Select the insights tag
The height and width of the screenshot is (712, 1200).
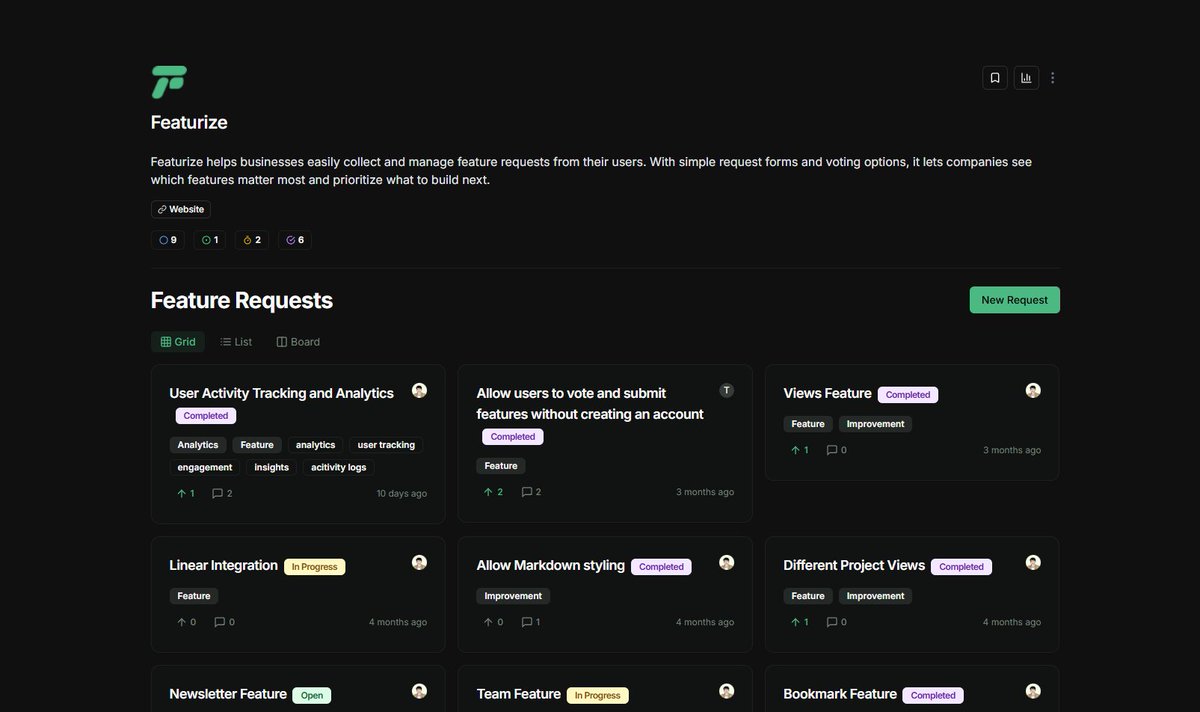pyautogui.click(x=271, y=467)
